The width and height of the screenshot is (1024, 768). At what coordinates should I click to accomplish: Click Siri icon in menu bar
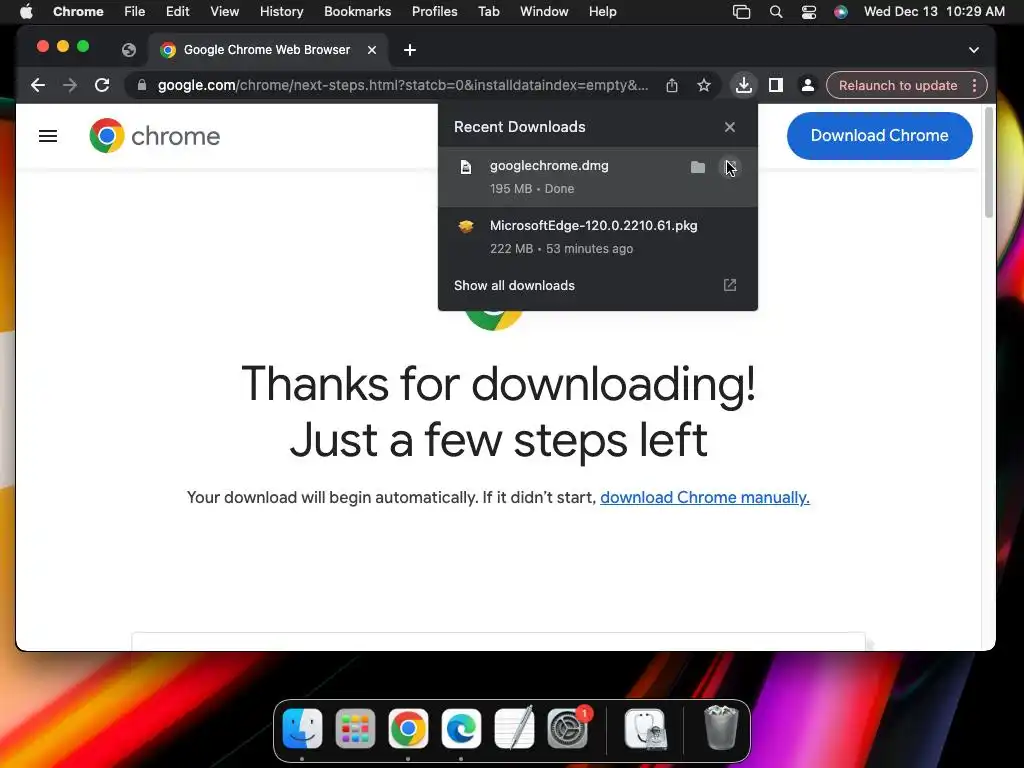click(840, 12)
